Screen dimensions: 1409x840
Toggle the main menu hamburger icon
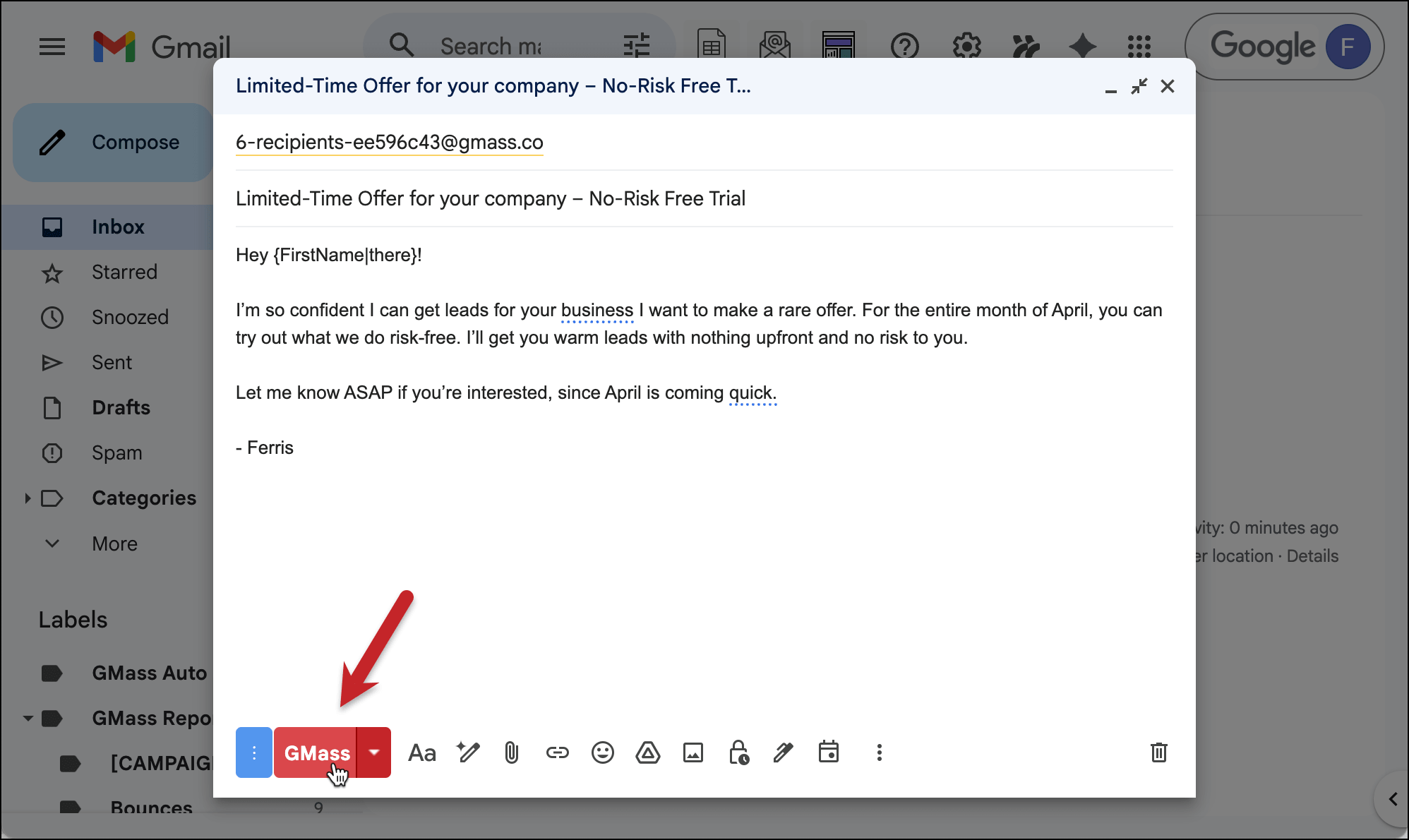tap(52, 47)
